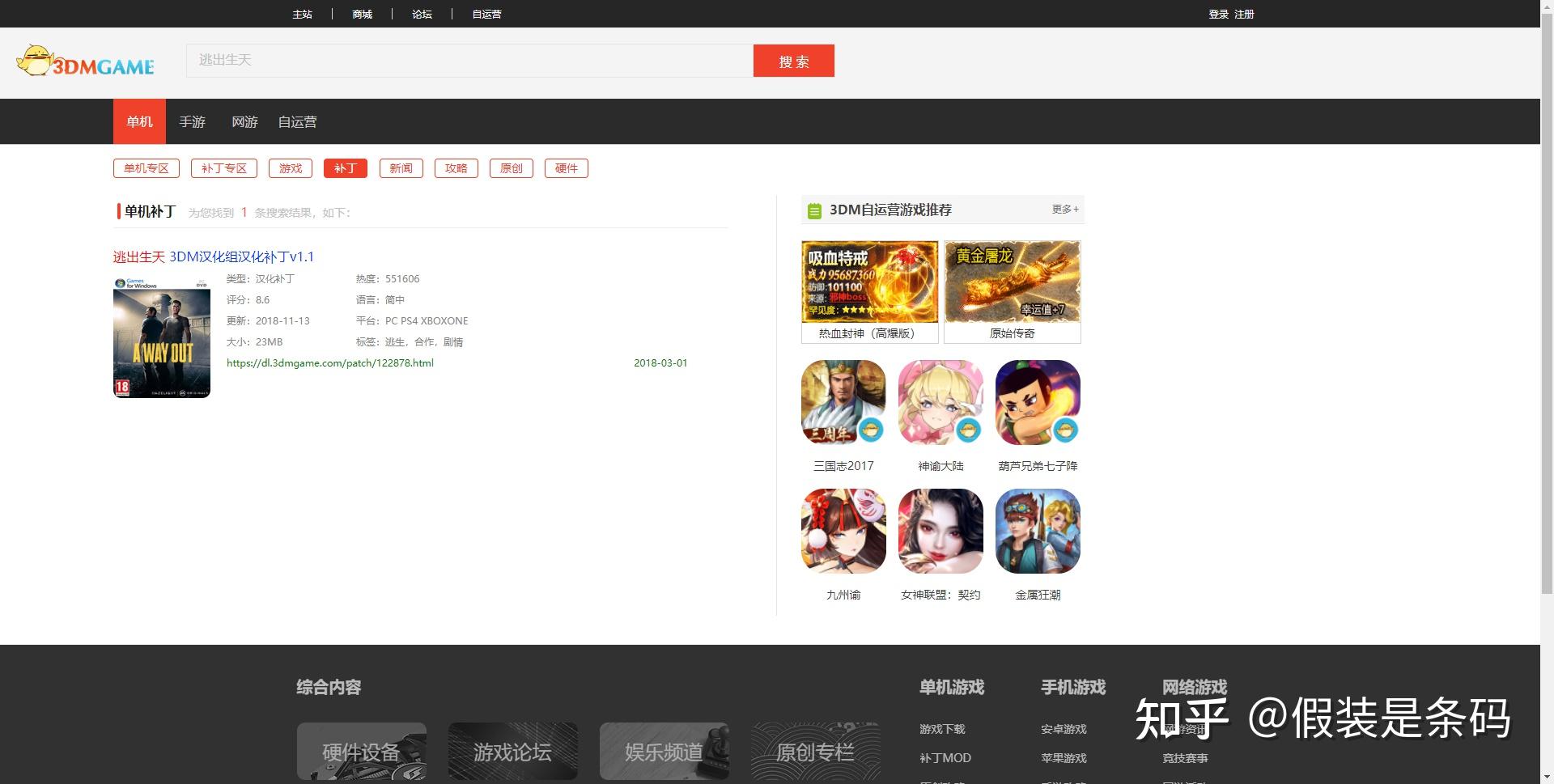The image size is (1554, 784).
Task: Open 安卓游戏 footer link
Action: 1064,729
